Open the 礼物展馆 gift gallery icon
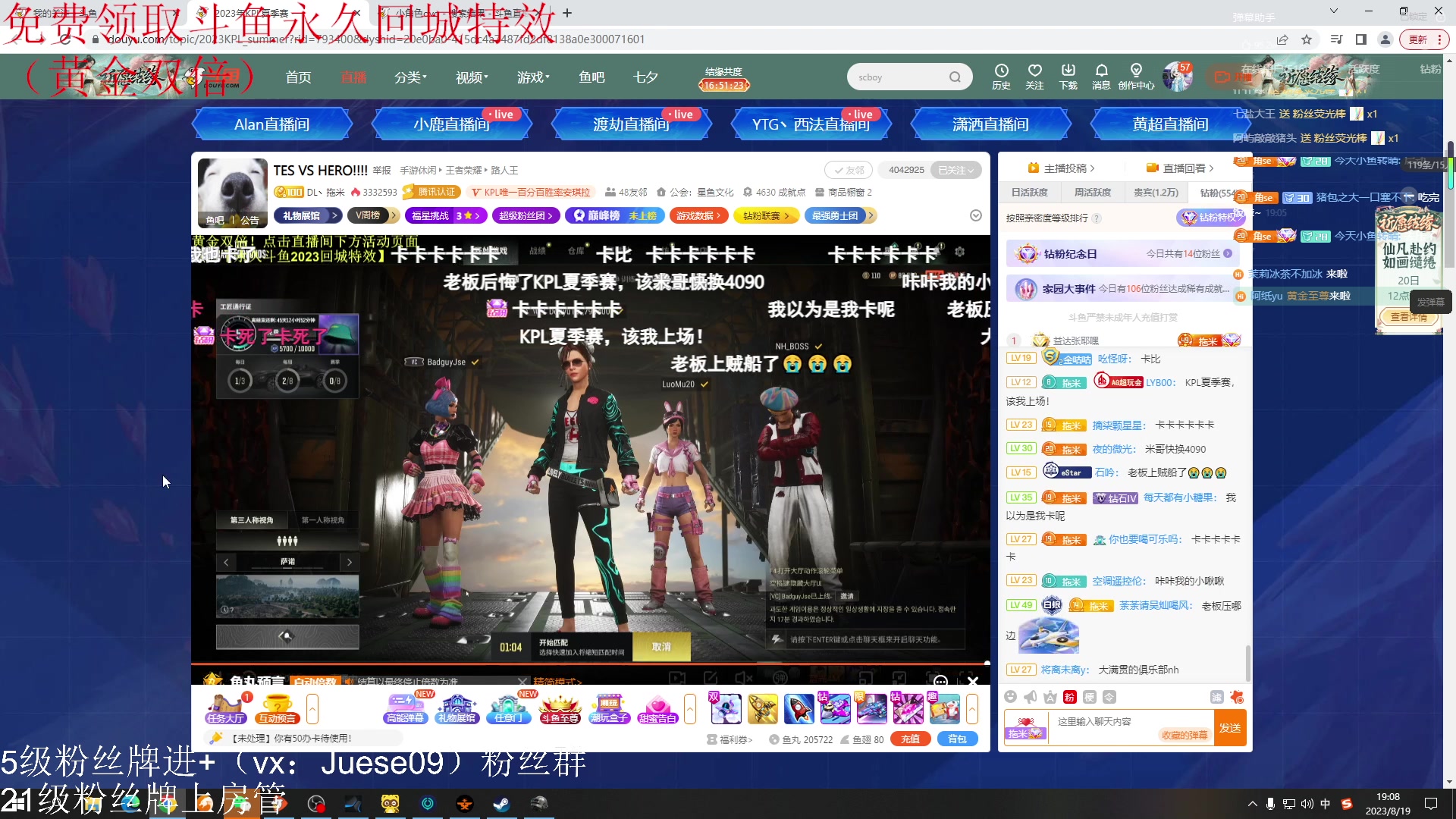This screenshot has width=1456, height=819. [x=457, y=709]
